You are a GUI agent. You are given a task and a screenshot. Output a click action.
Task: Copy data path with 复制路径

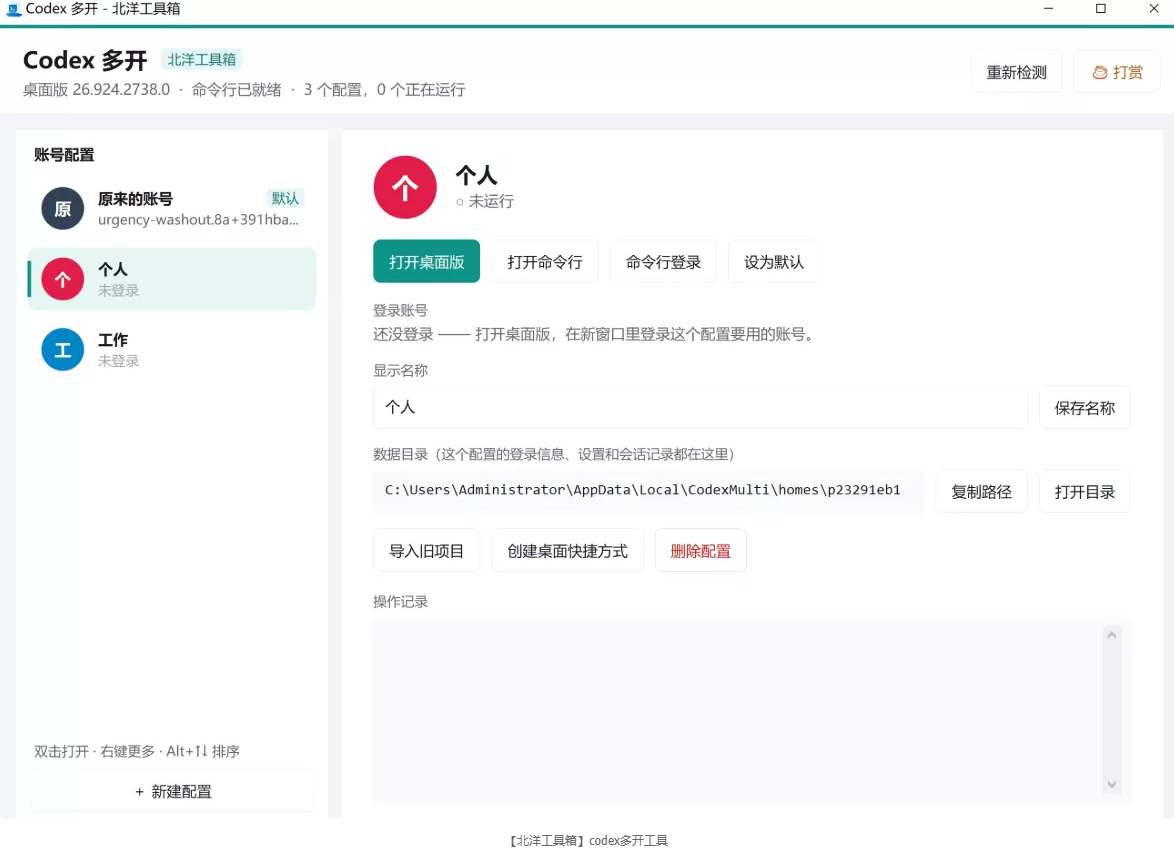pyautogui.click(x=982, y=492)
